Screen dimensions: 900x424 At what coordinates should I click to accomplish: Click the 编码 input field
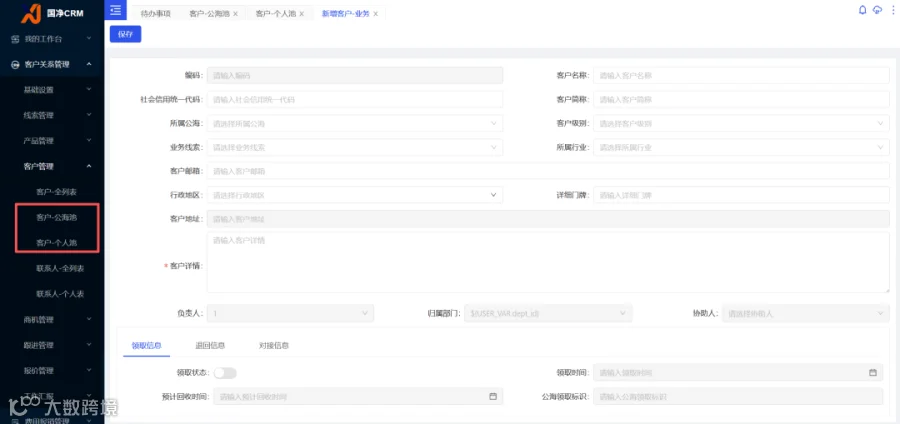(x=355, y=75)
